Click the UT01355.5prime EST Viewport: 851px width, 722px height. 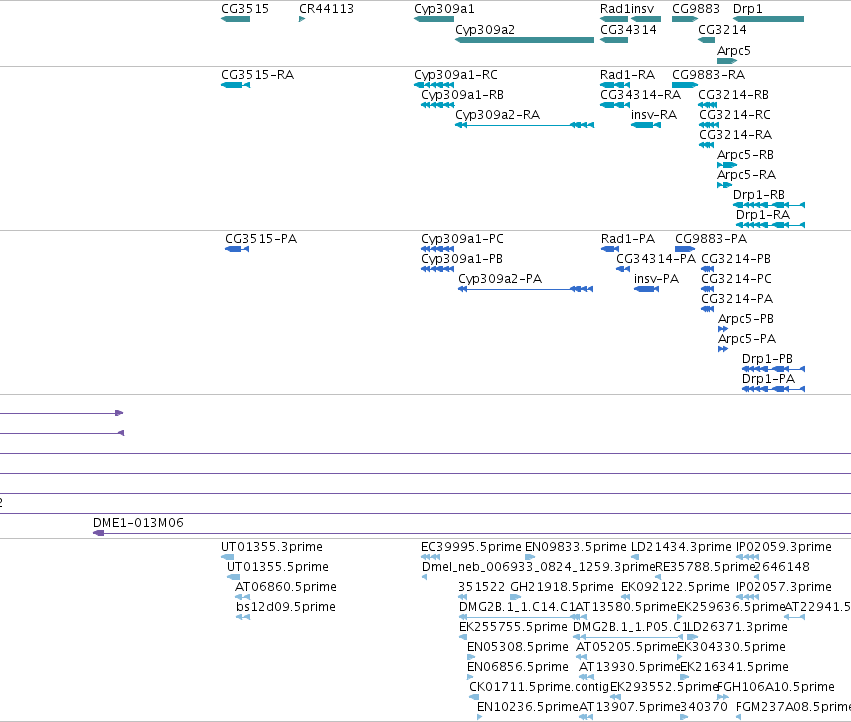[x=277, y=567]
